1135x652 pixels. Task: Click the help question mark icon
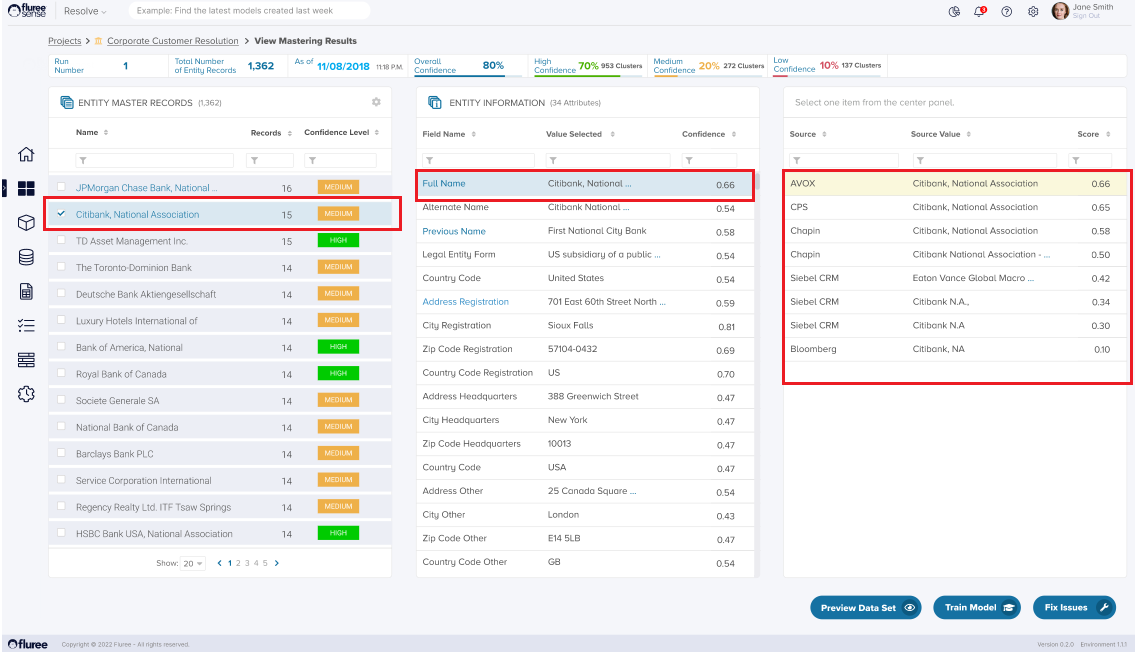(1006, 11)
